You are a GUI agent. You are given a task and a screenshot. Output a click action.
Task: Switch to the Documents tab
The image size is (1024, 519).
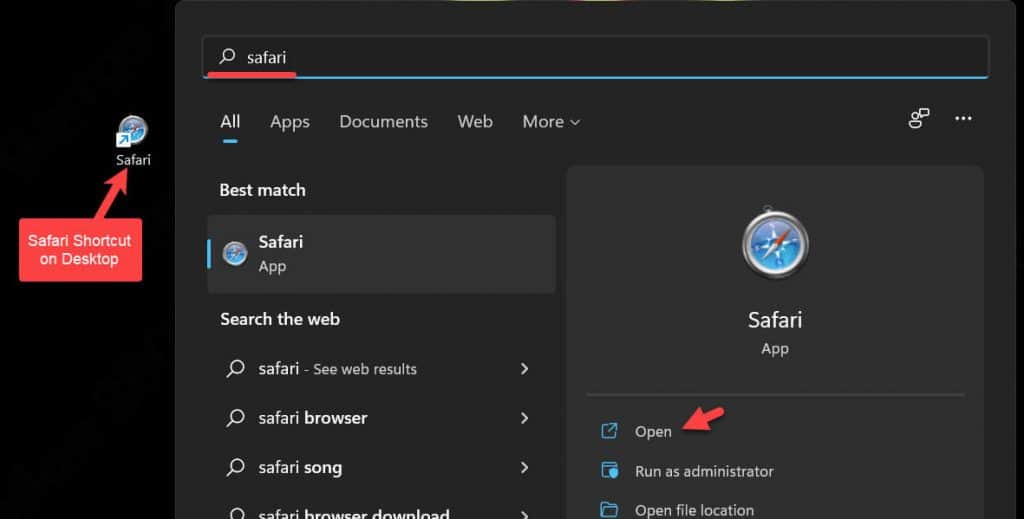click(383, 122)
